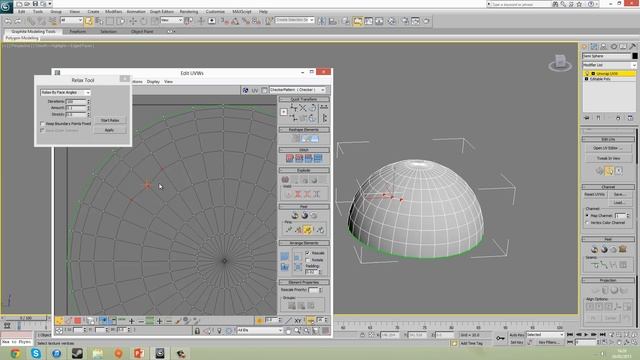Select the Move tool in main toolbar

133,21
